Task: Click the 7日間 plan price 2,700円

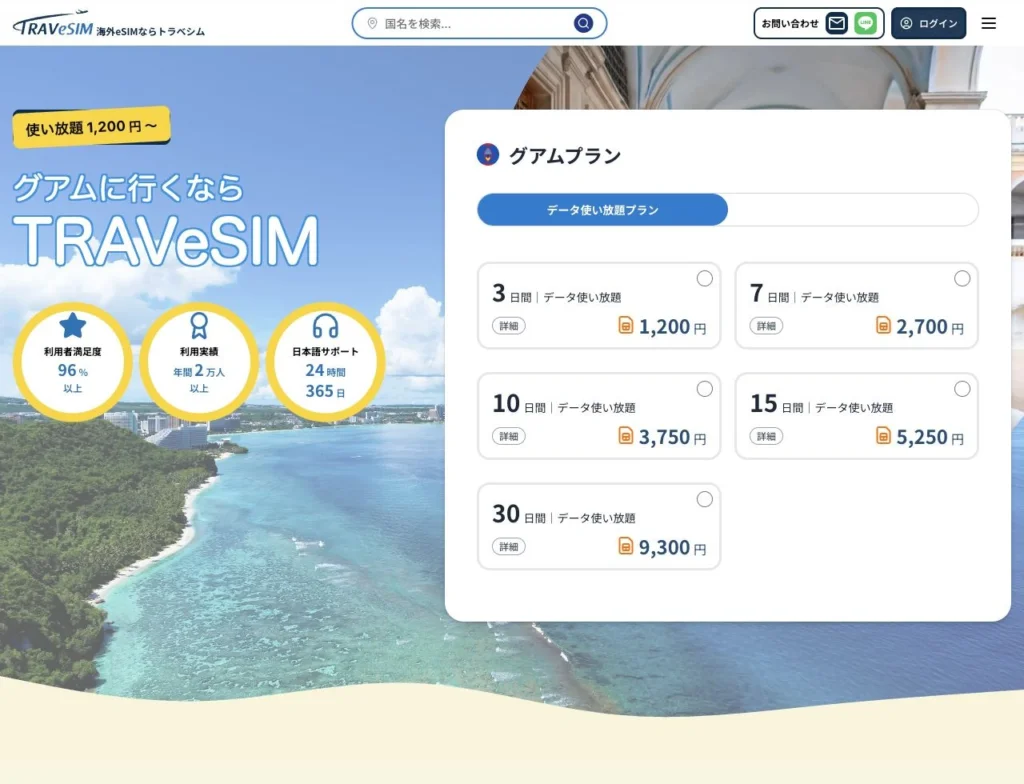Action: point(930,326)
